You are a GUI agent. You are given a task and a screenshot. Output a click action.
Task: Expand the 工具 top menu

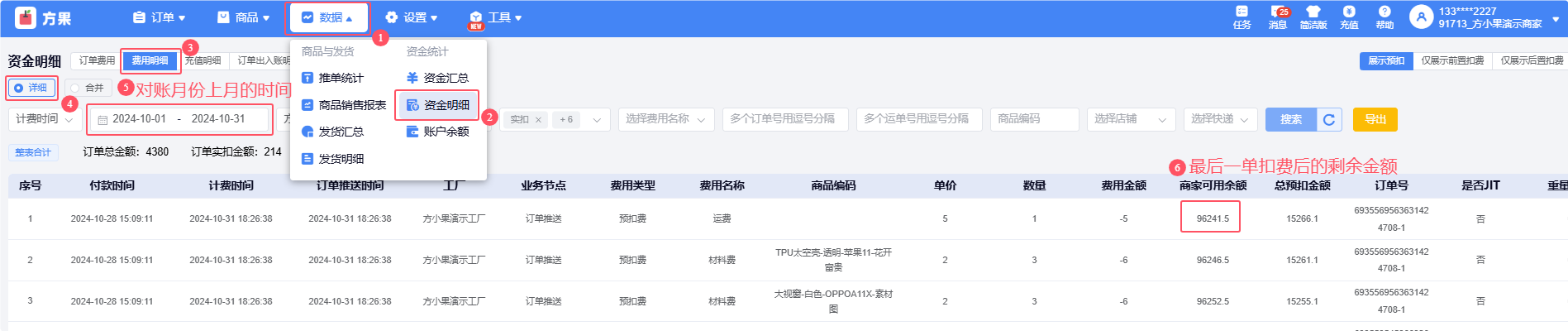pos(495,17)
